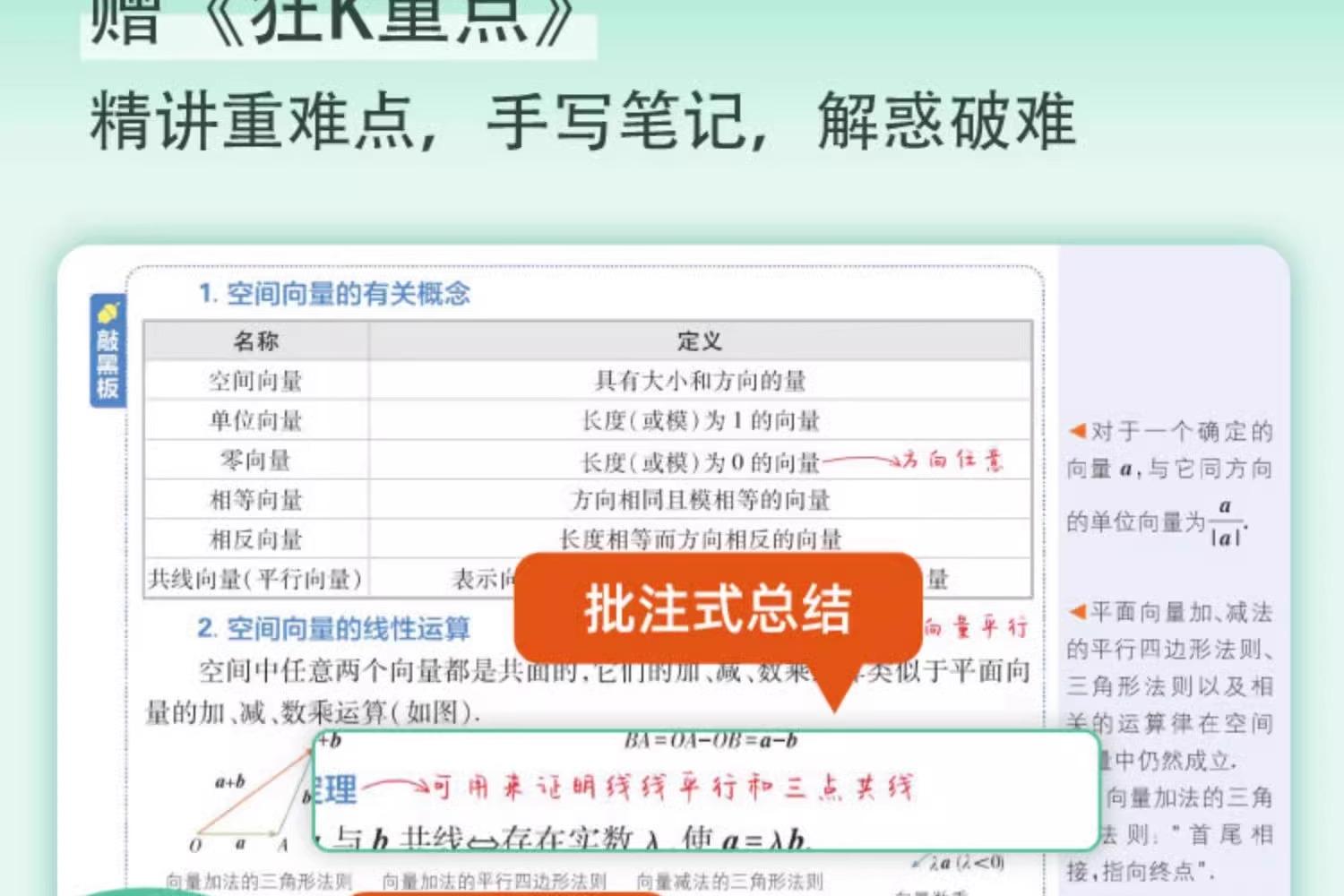Click the red handwritten note 方向任意
Image resolution: width=1344 pixels, height=896 pixels.
(x=952, y=460)
